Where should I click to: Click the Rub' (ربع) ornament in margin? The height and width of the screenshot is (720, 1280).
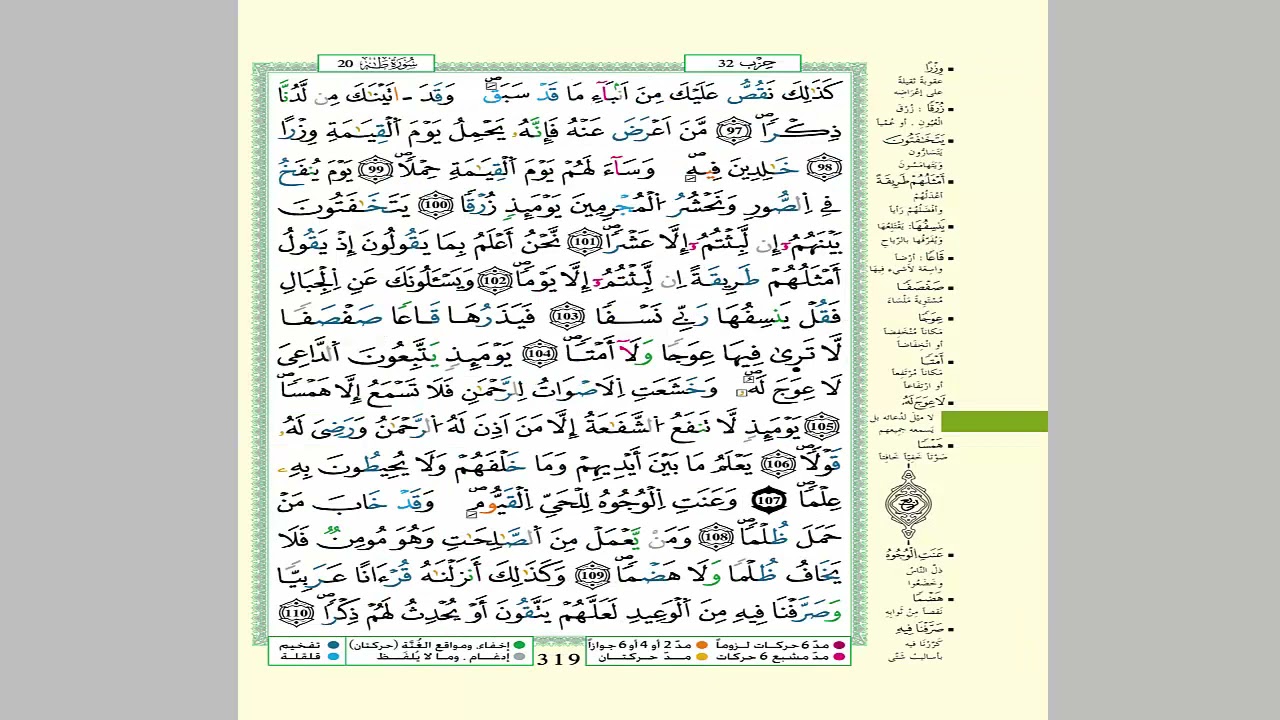coord(909,505)
